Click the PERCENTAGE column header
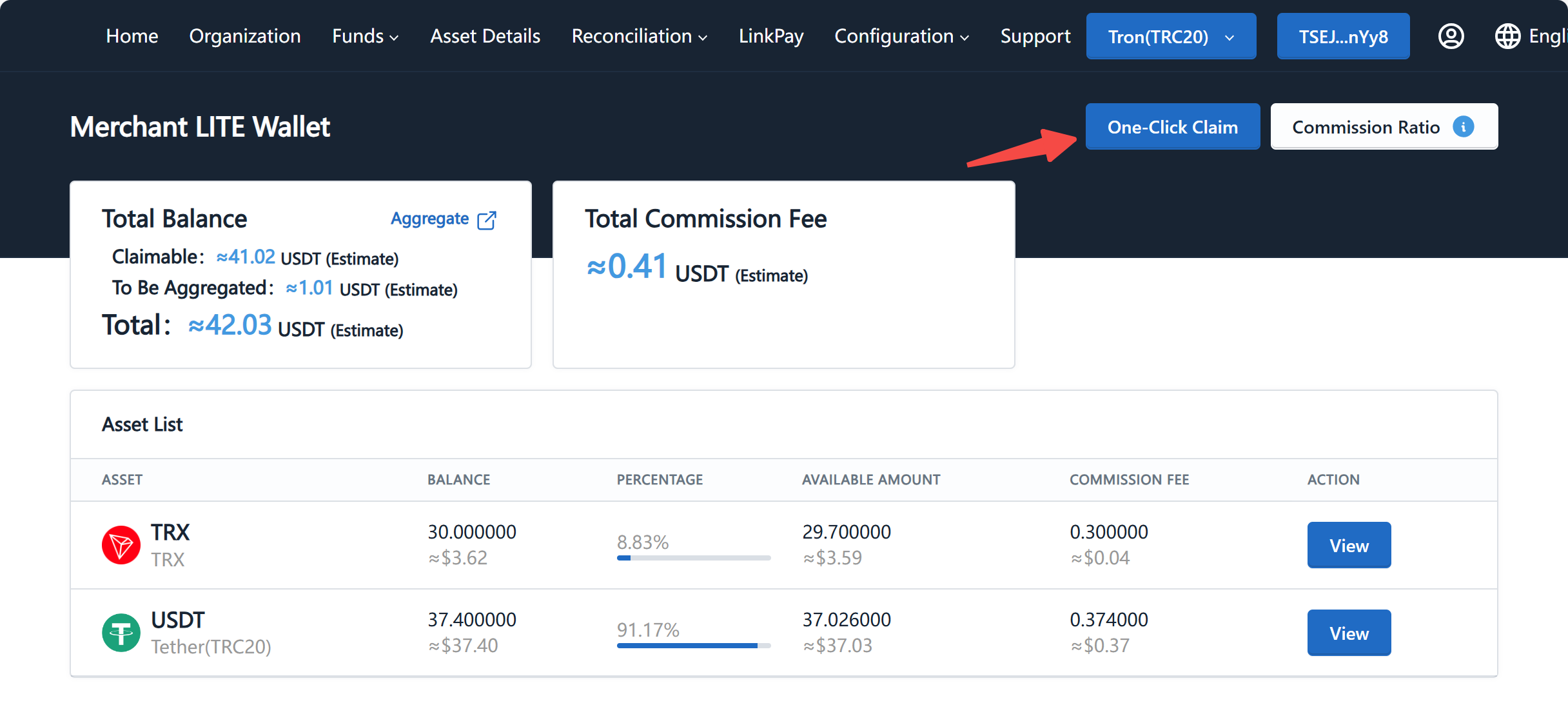 click(x=660, y=479)
